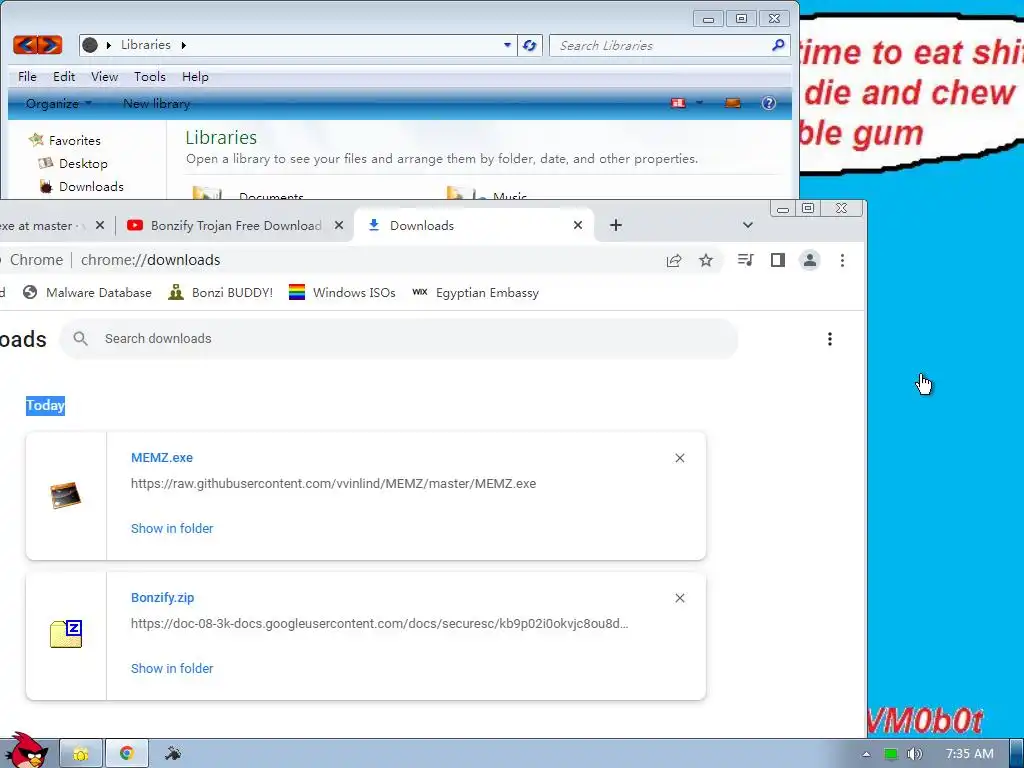
Task: Close the 'exe at master' tab
Action: pos(99,225)
